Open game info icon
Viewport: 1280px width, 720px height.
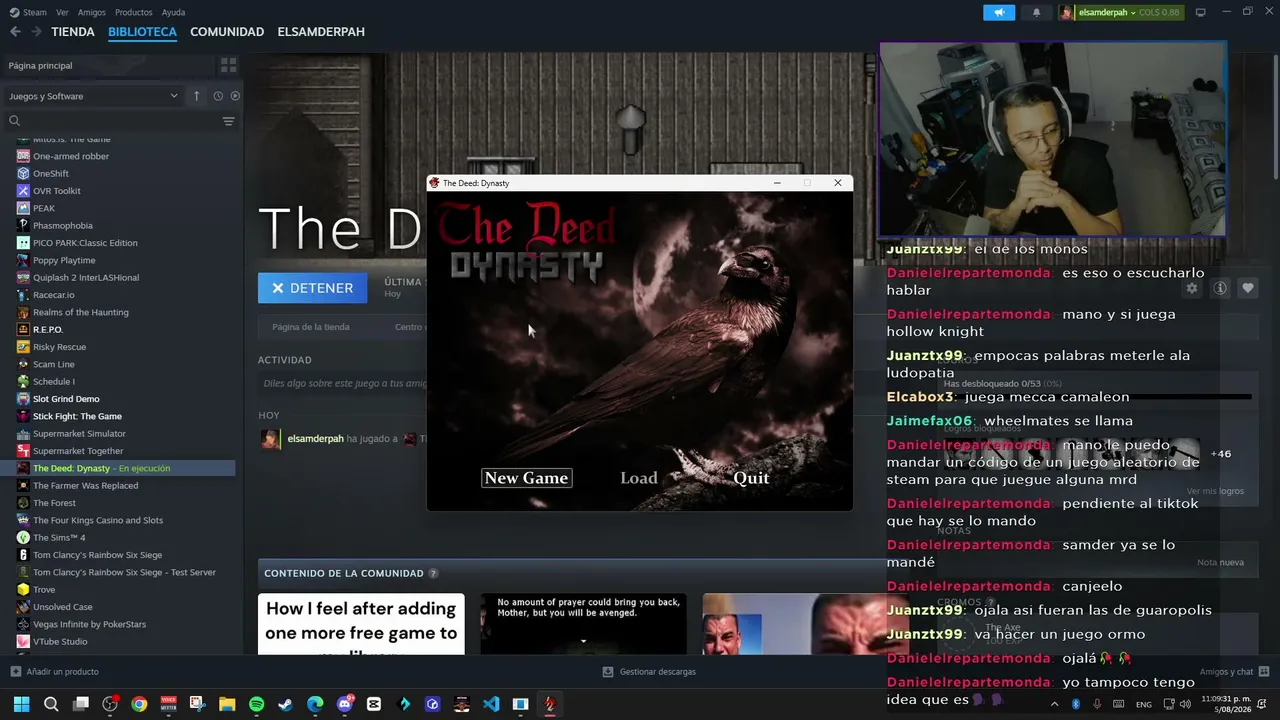1220,288
